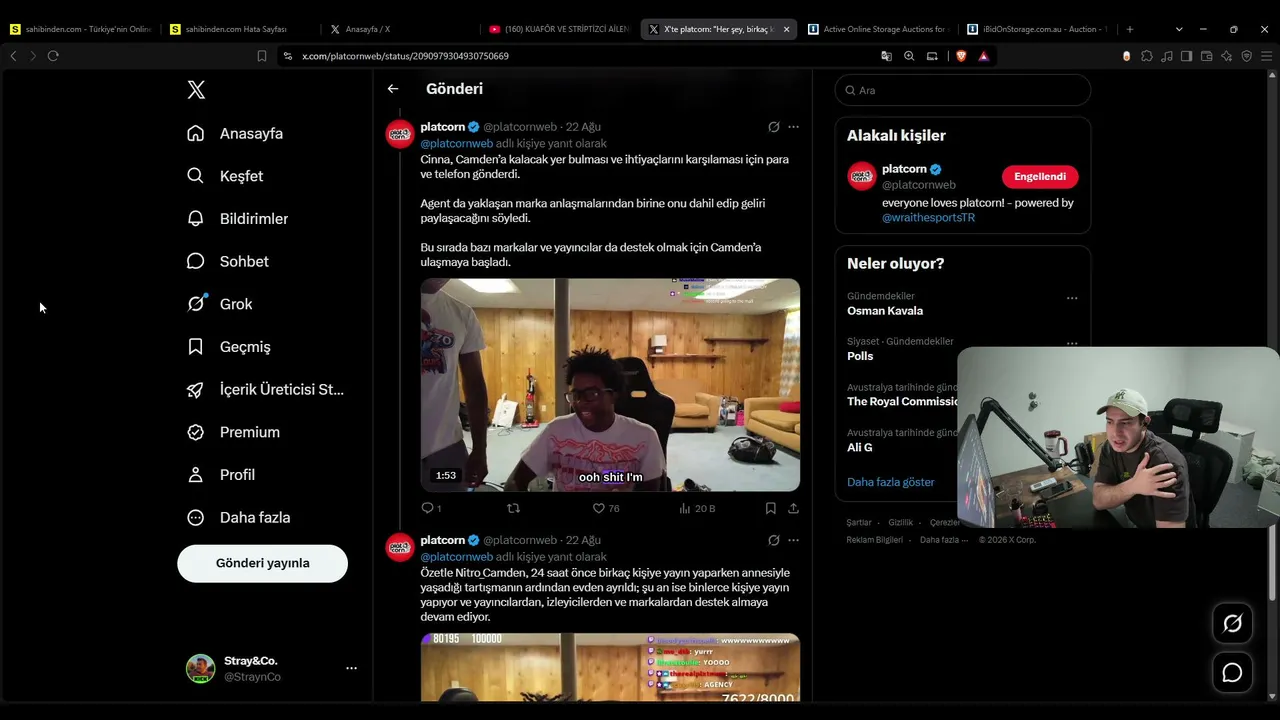Open more options on the Özetle post

[x=794, y=540]
